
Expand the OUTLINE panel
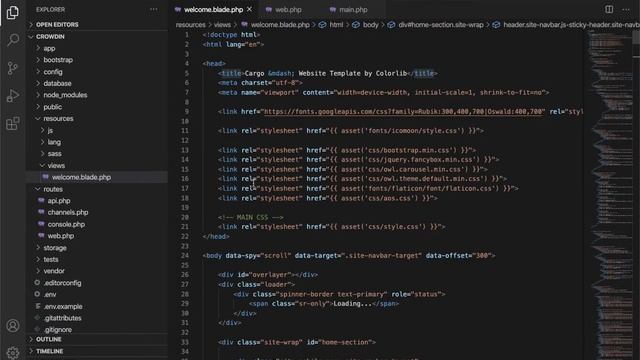(x=49, y=339)
